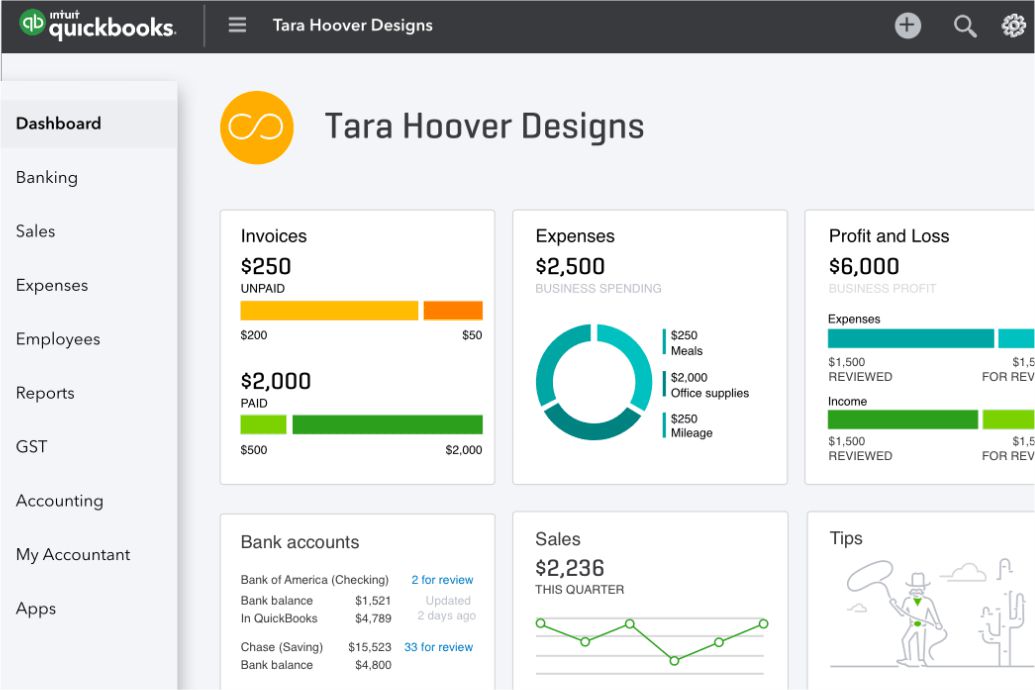Click the Invoices card heading

click(x=274, y=236)
